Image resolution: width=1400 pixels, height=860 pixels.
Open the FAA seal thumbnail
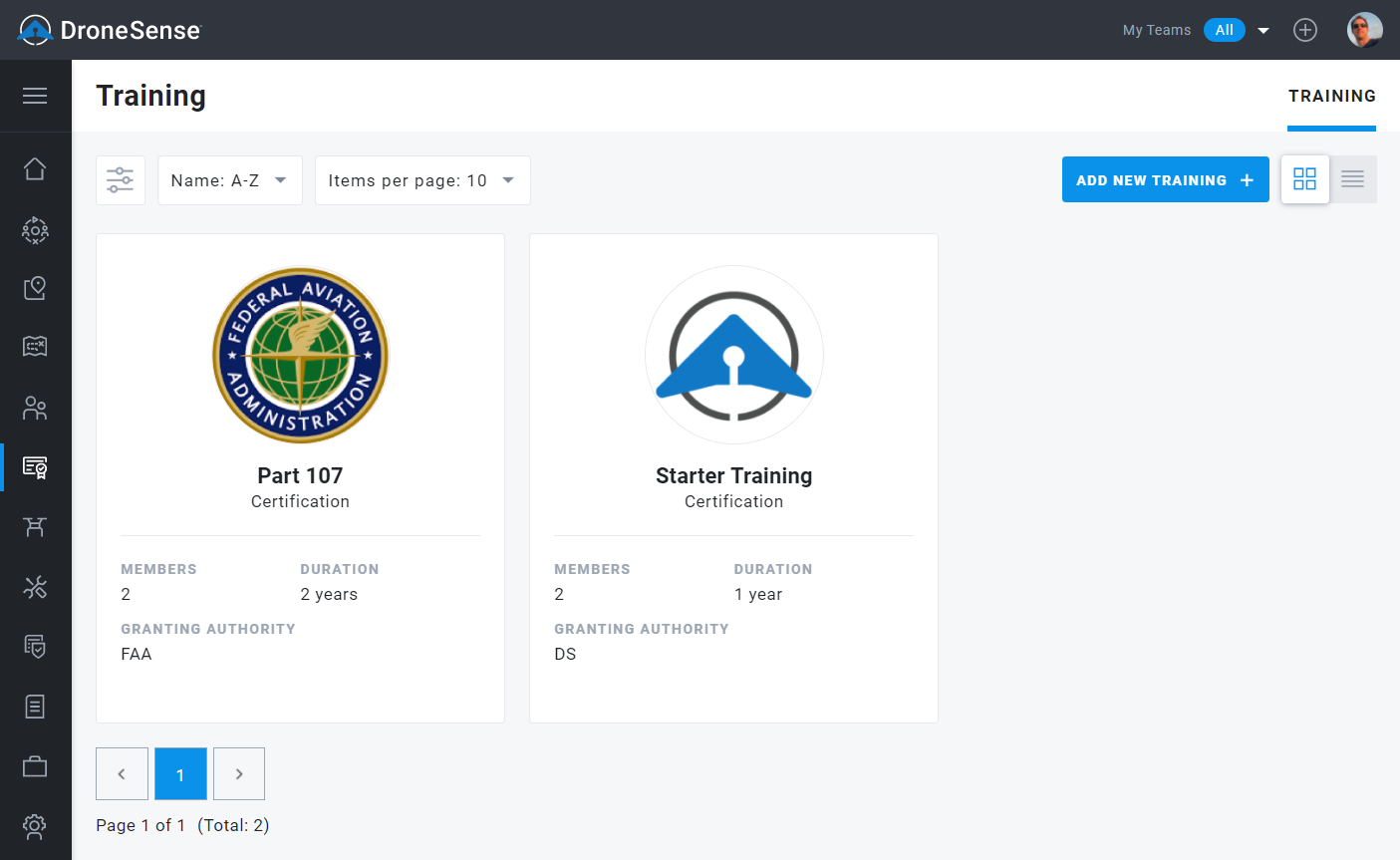point(300,355)
